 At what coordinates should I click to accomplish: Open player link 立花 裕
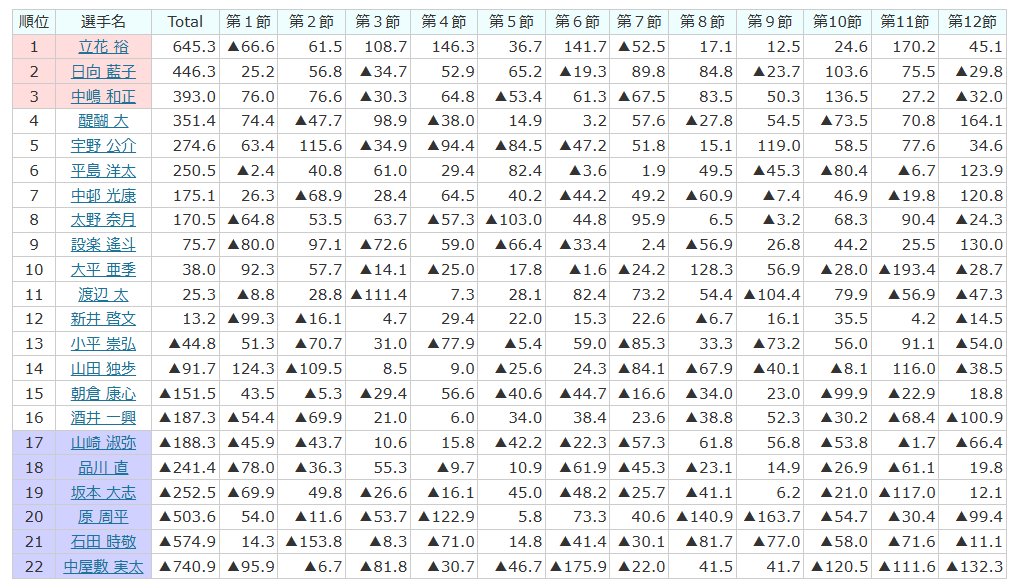coord(103,47)
